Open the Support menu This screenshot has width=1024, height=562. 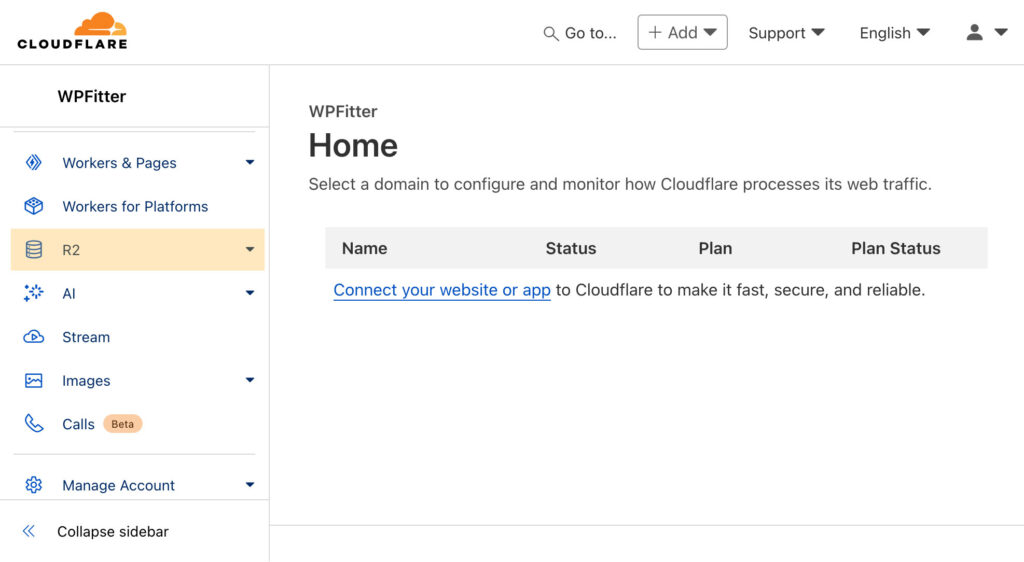(x=786, y=33)
